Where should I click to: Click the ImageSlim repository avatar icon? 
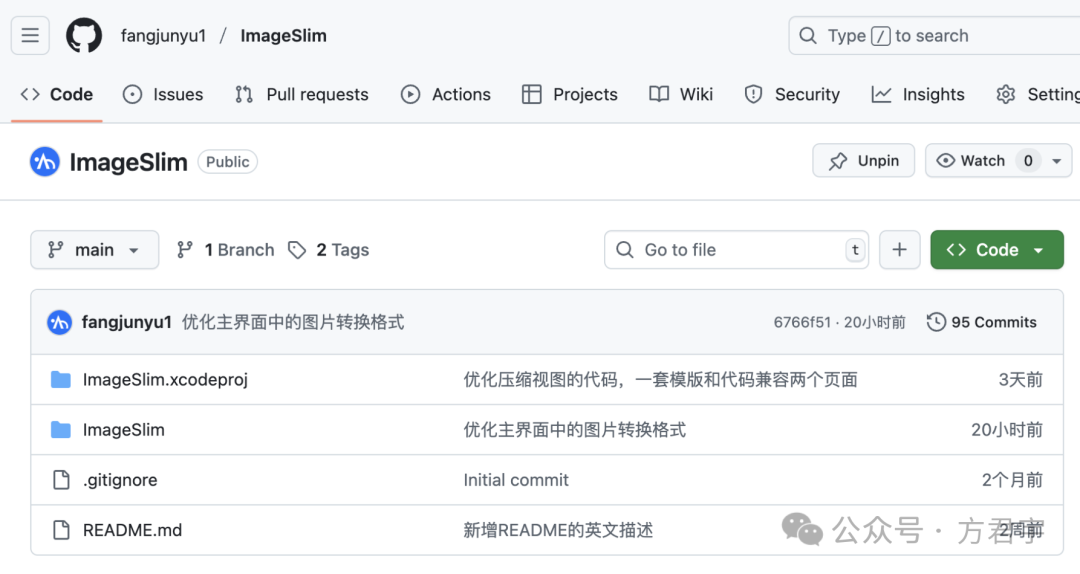coord(45,162)
